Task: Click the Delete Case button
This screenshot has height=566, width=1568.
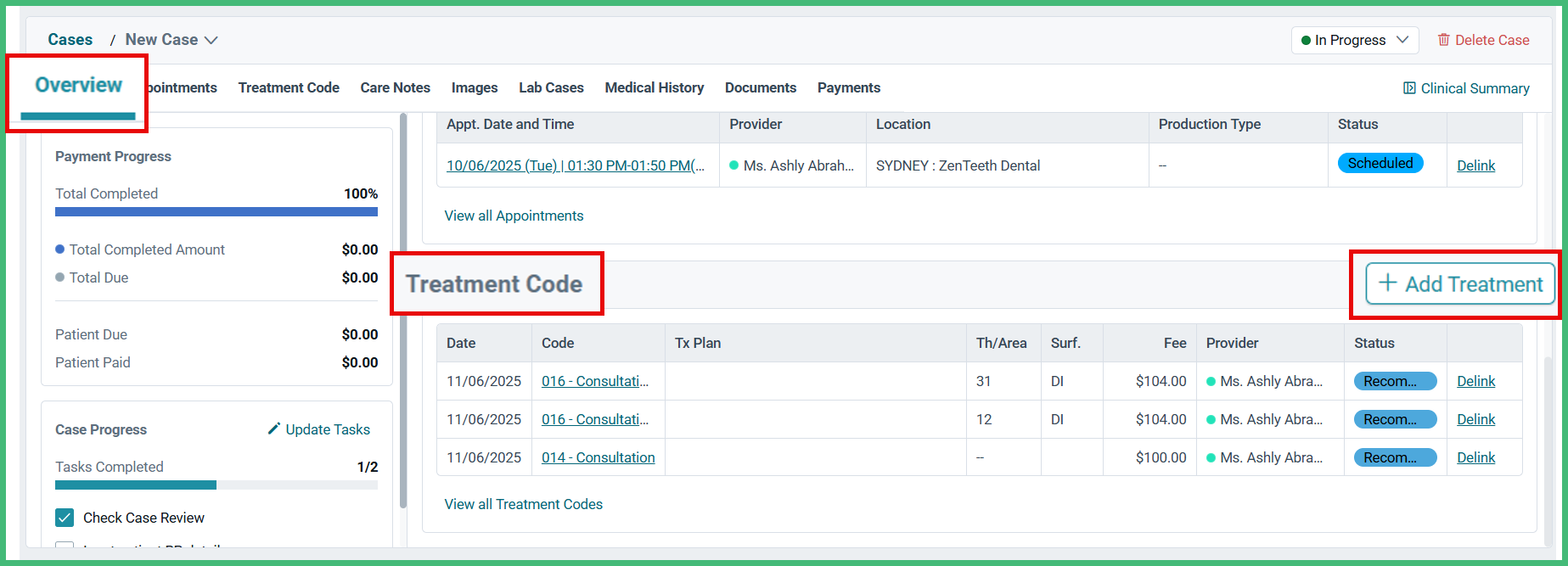Action: (x=1483, y=40)
